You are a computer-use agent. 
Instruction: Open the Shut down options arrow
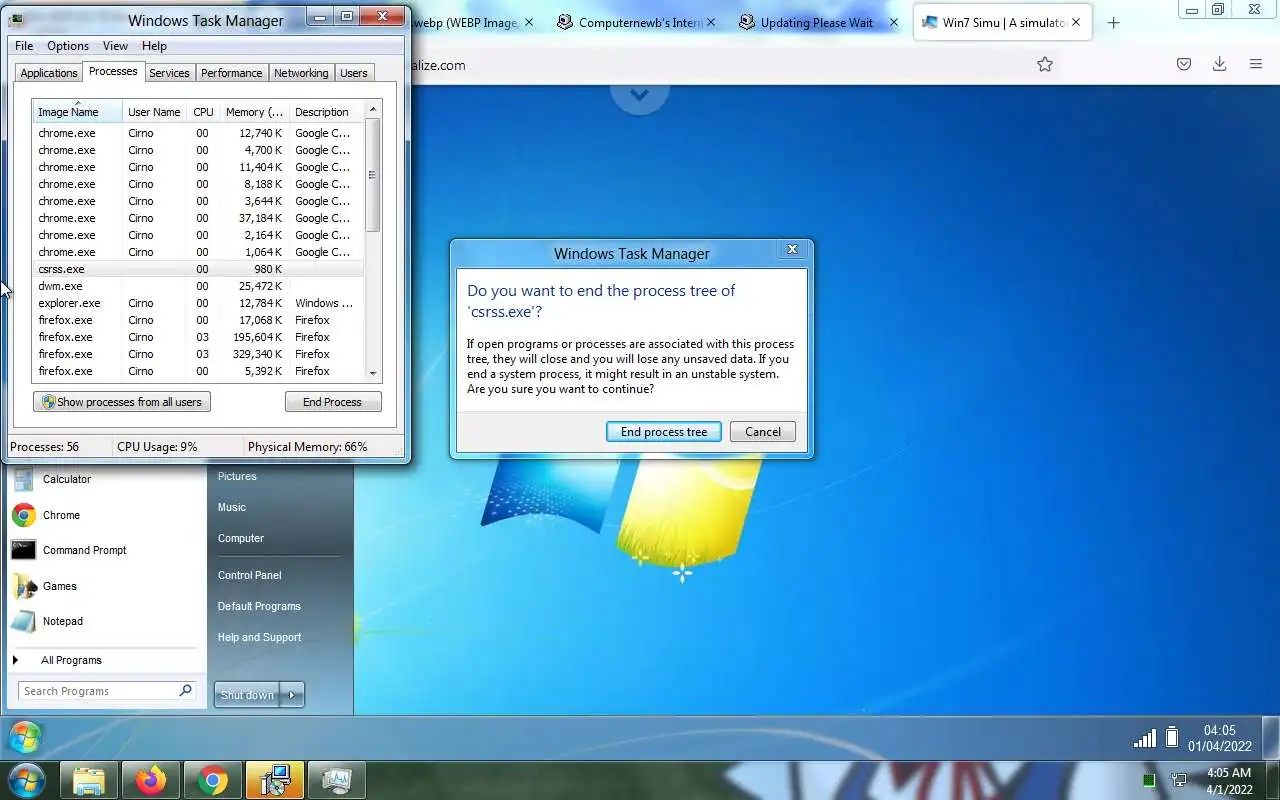[292, 694]
